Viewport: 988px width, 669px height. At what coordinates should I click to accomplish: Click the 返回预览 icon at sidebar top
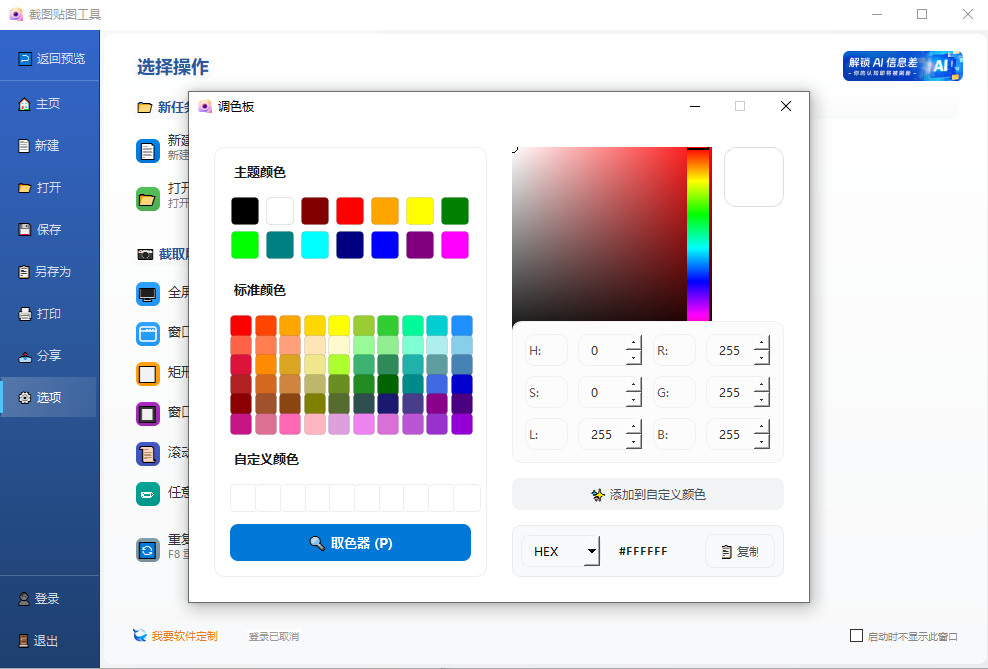[25, 58]
